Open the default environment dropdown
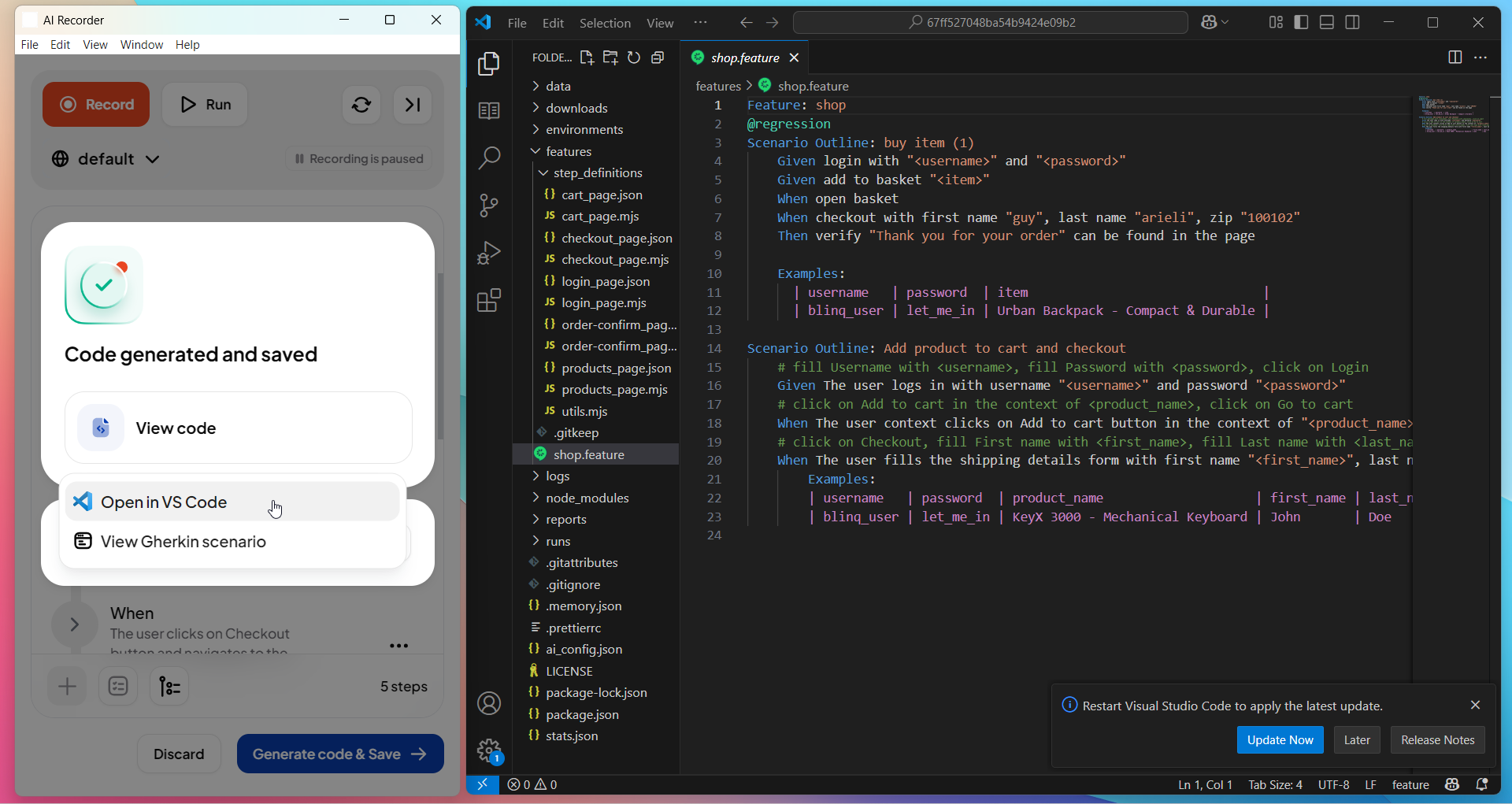The height and width of the screenshot is (804, 1512). [x=105, y=158]
